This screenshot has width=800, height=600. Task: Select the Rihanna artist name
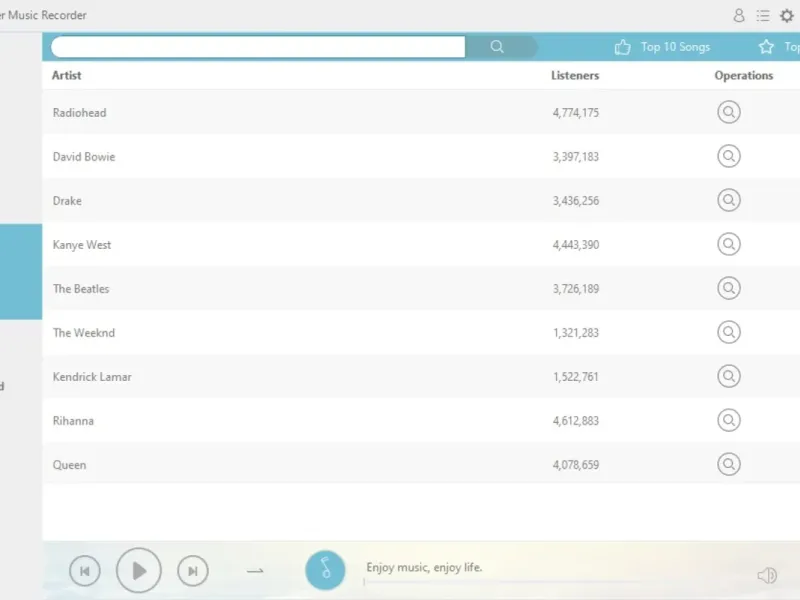73,421
